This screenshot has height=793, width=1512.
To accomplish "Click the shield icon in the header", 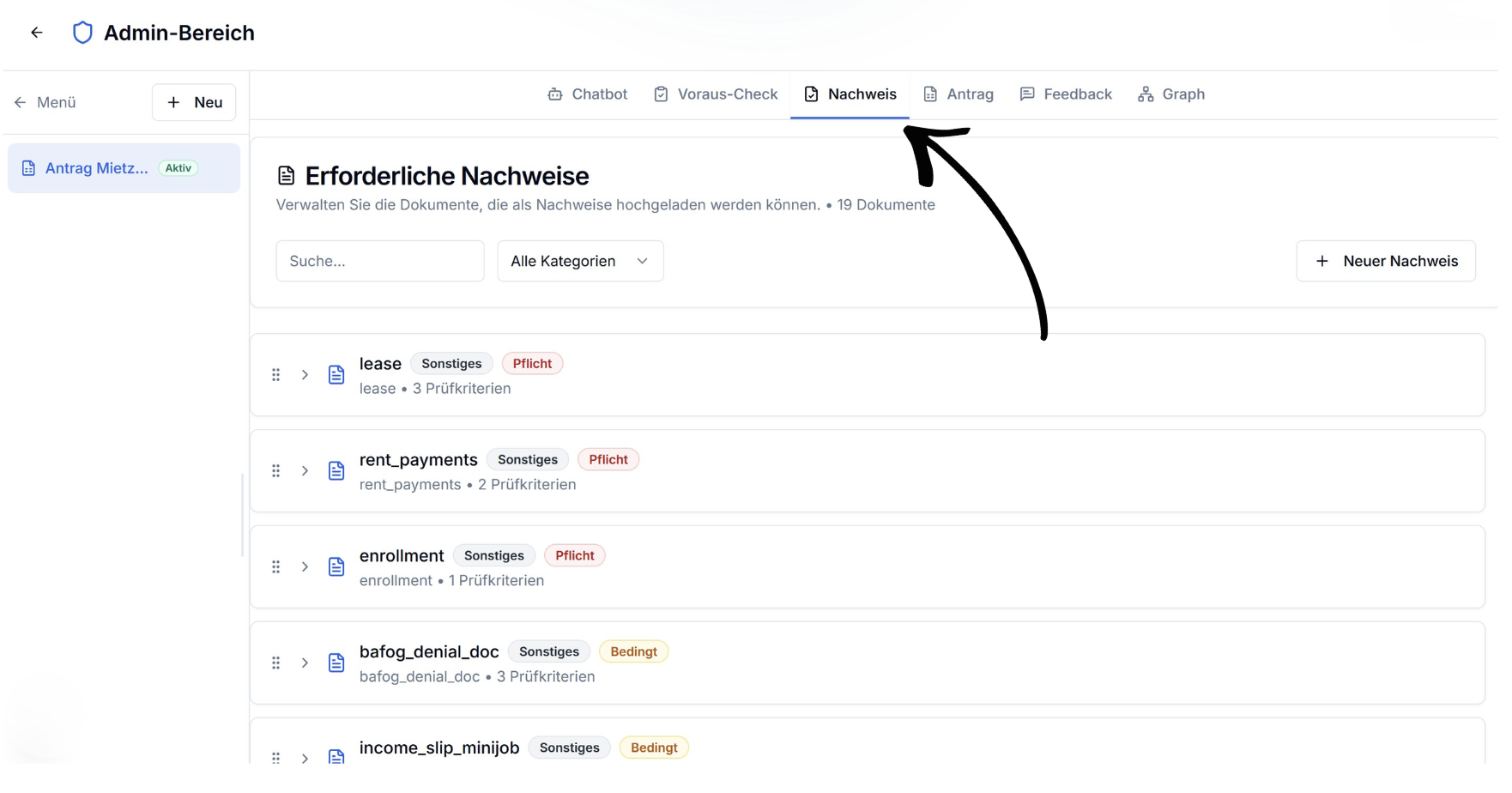I will pos(82,33).
